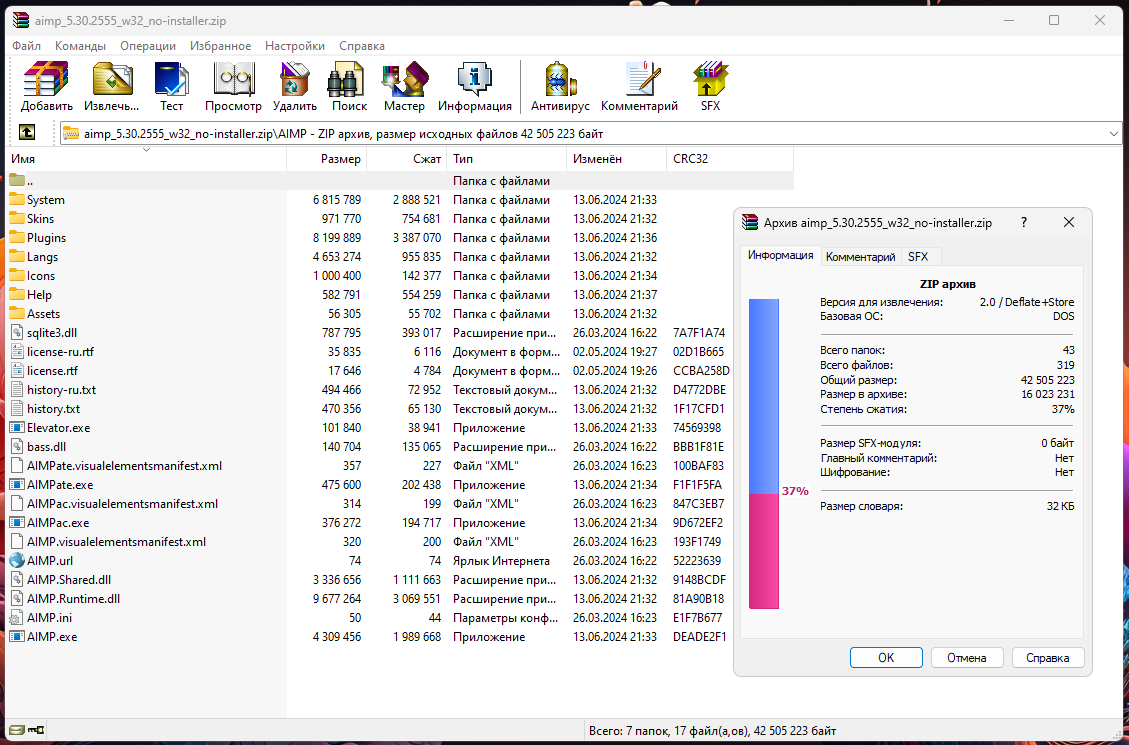Screen dimensions: 1129x745
Task: Switch to the Комментарий tab in the dialog
Action: 860,256
